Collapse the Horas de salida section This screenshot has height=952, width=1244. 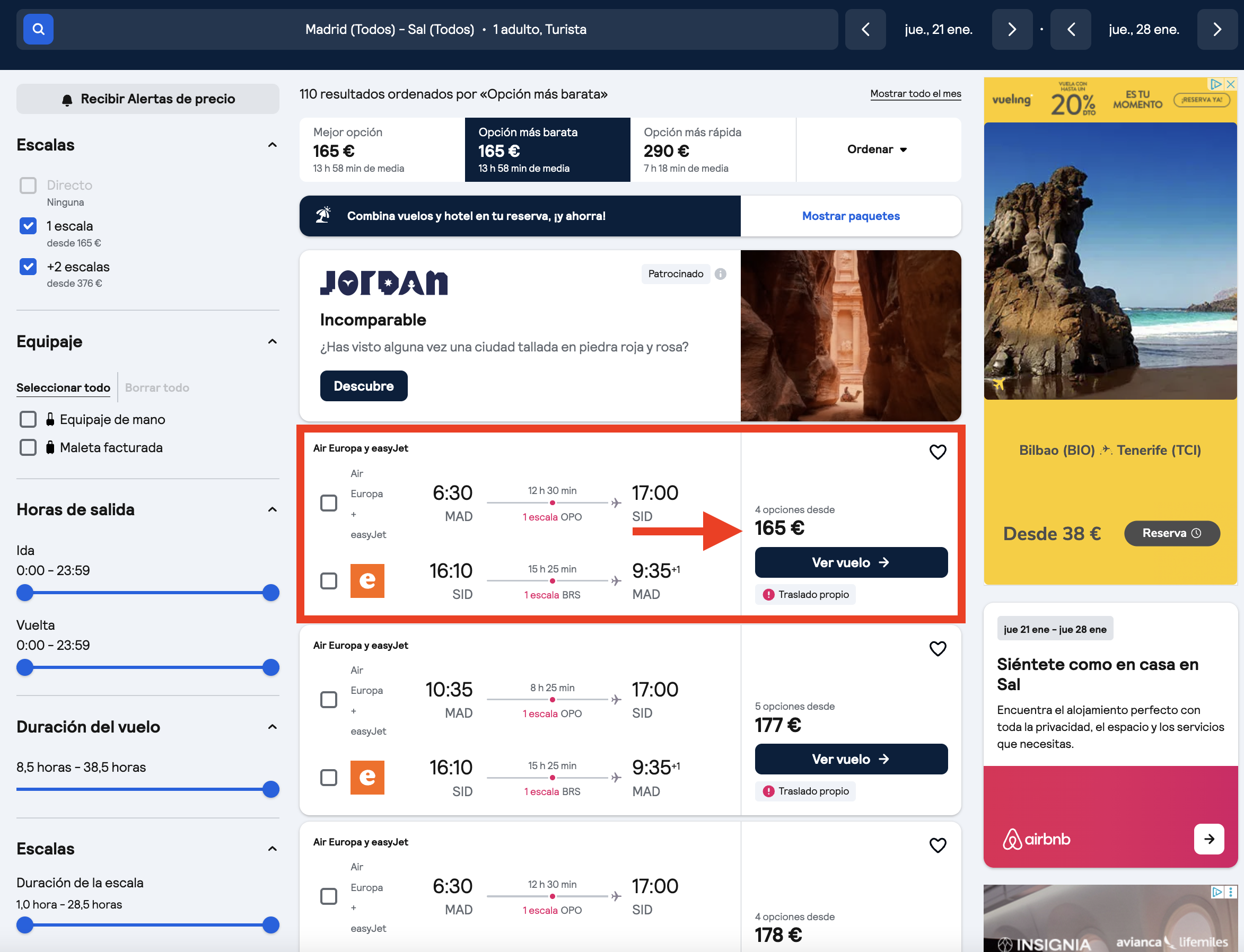[x=273, y=509]
